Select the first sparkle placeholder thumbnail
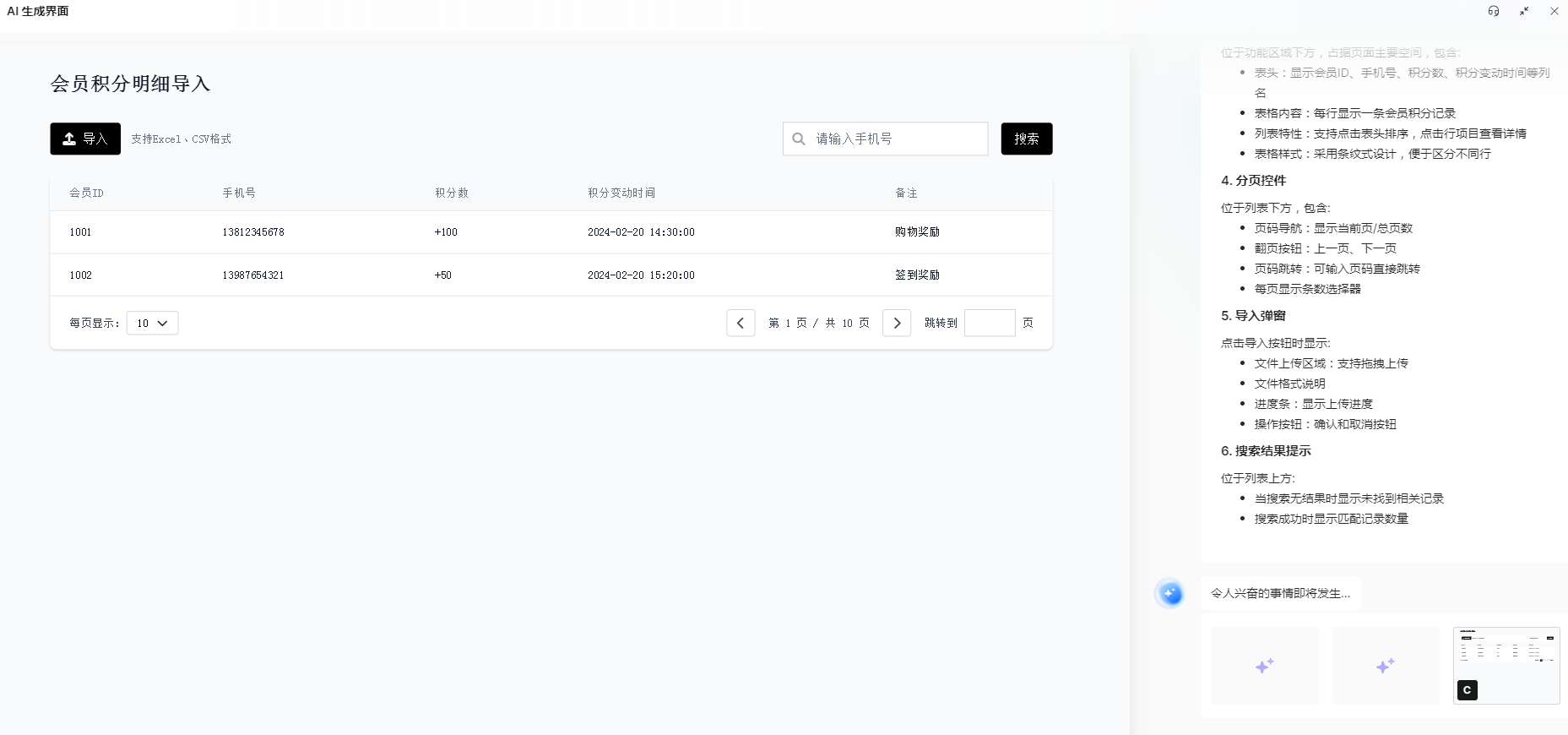 (1265, 666)
